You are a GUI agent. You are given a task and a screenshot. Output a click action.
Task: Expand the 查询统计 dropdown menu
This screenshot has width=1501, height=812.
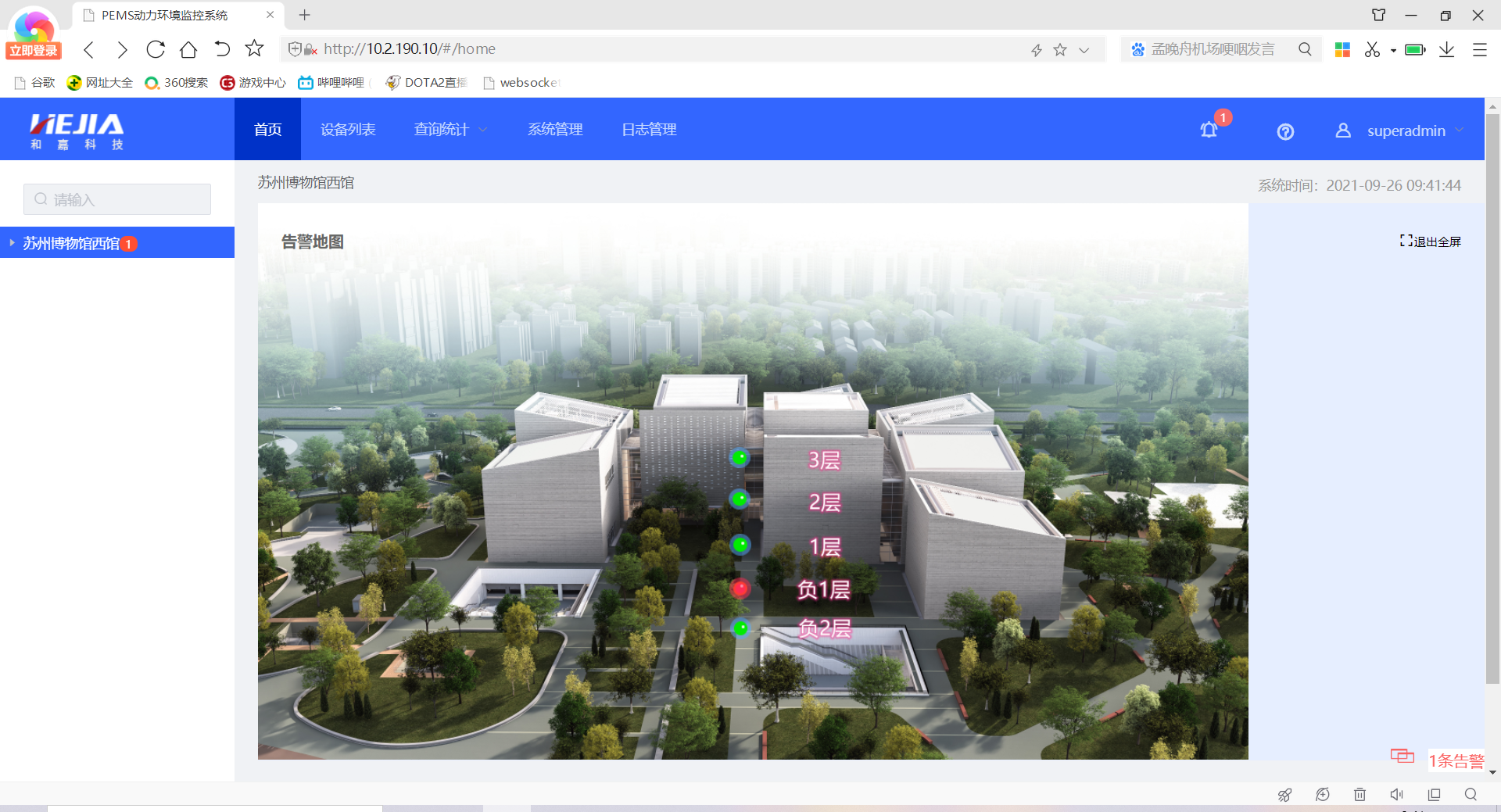[x=450, y=130]
